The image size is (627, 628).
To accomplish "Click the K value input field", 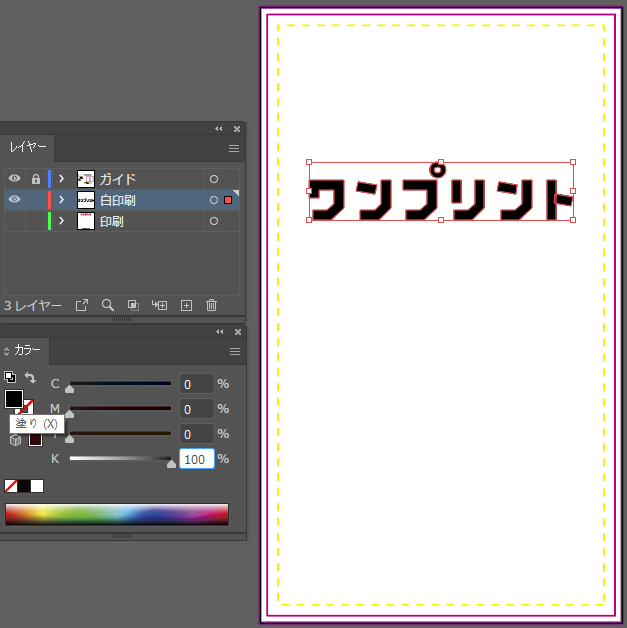I will point(196,459).
